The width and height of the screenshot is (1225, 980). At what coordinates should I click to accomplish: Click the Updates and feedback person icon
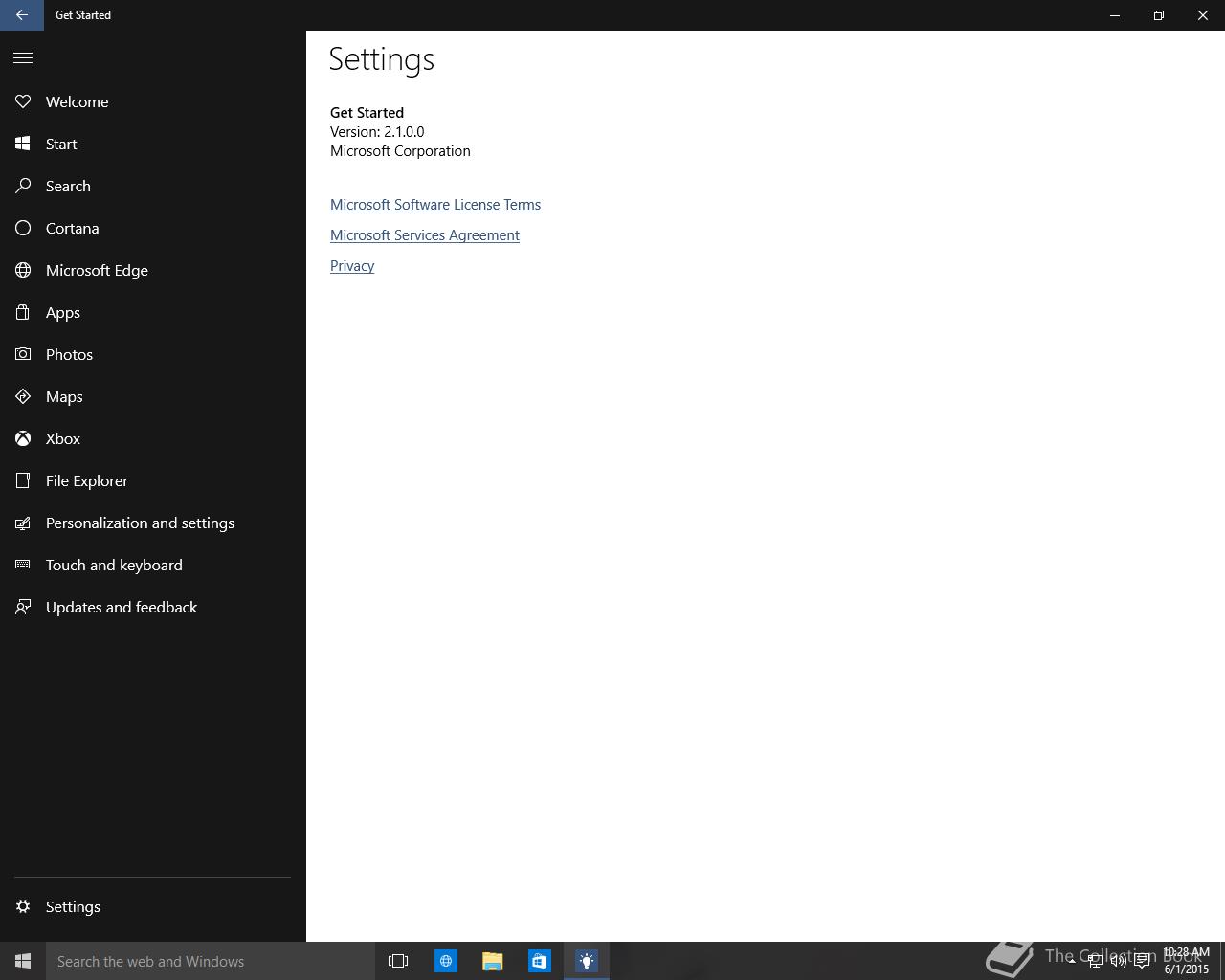click(x=23, y=607)
